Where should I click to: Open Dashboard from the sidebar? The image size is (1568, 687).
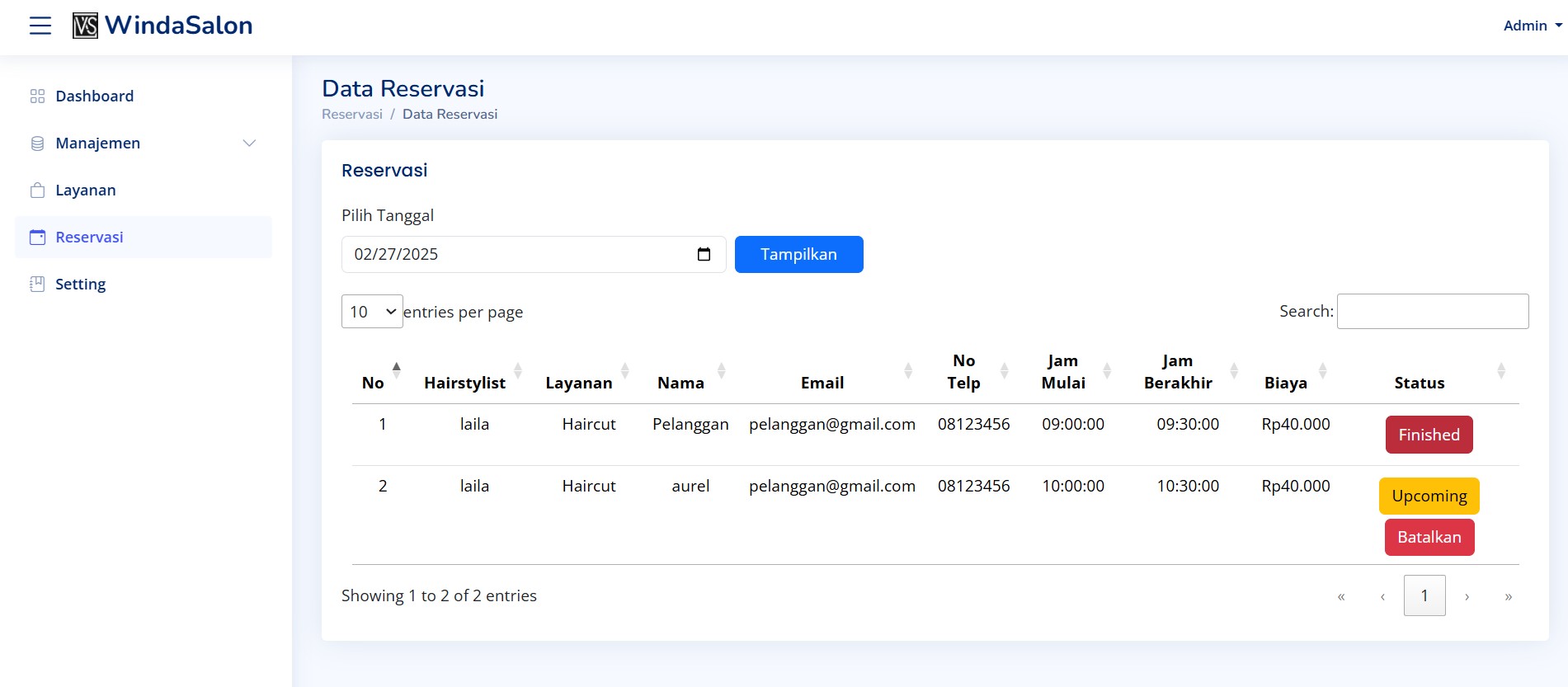click(x=143, y=96)
